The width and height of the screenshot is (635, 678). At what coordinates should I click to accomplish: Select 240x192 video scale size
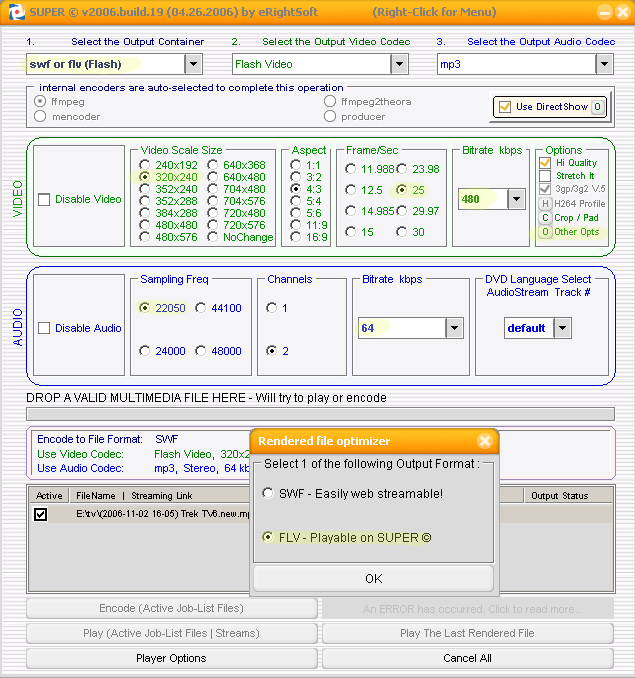click(x=144, y=165)
